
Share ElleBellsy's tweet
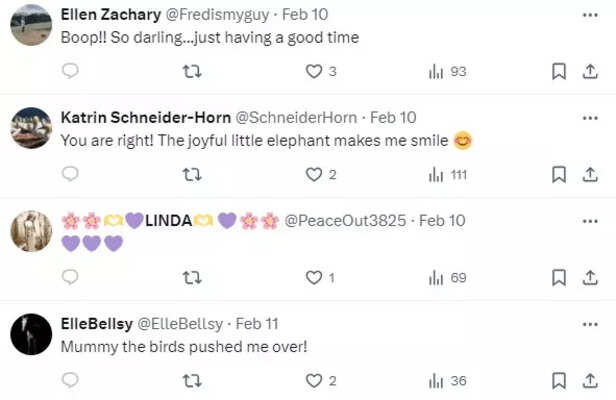pos(589,380)
